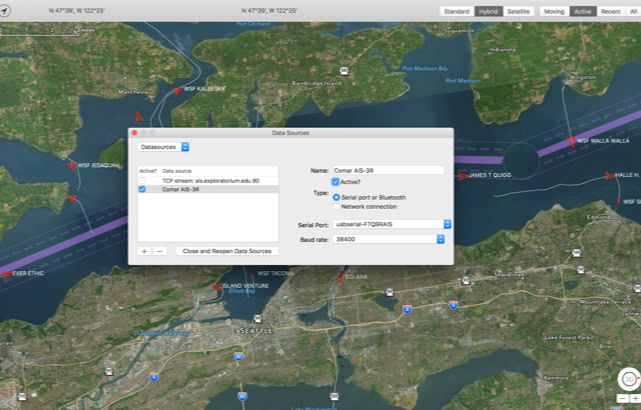Click the Name text field
This screenshot has width=641, height=410.
coord(390,170)
